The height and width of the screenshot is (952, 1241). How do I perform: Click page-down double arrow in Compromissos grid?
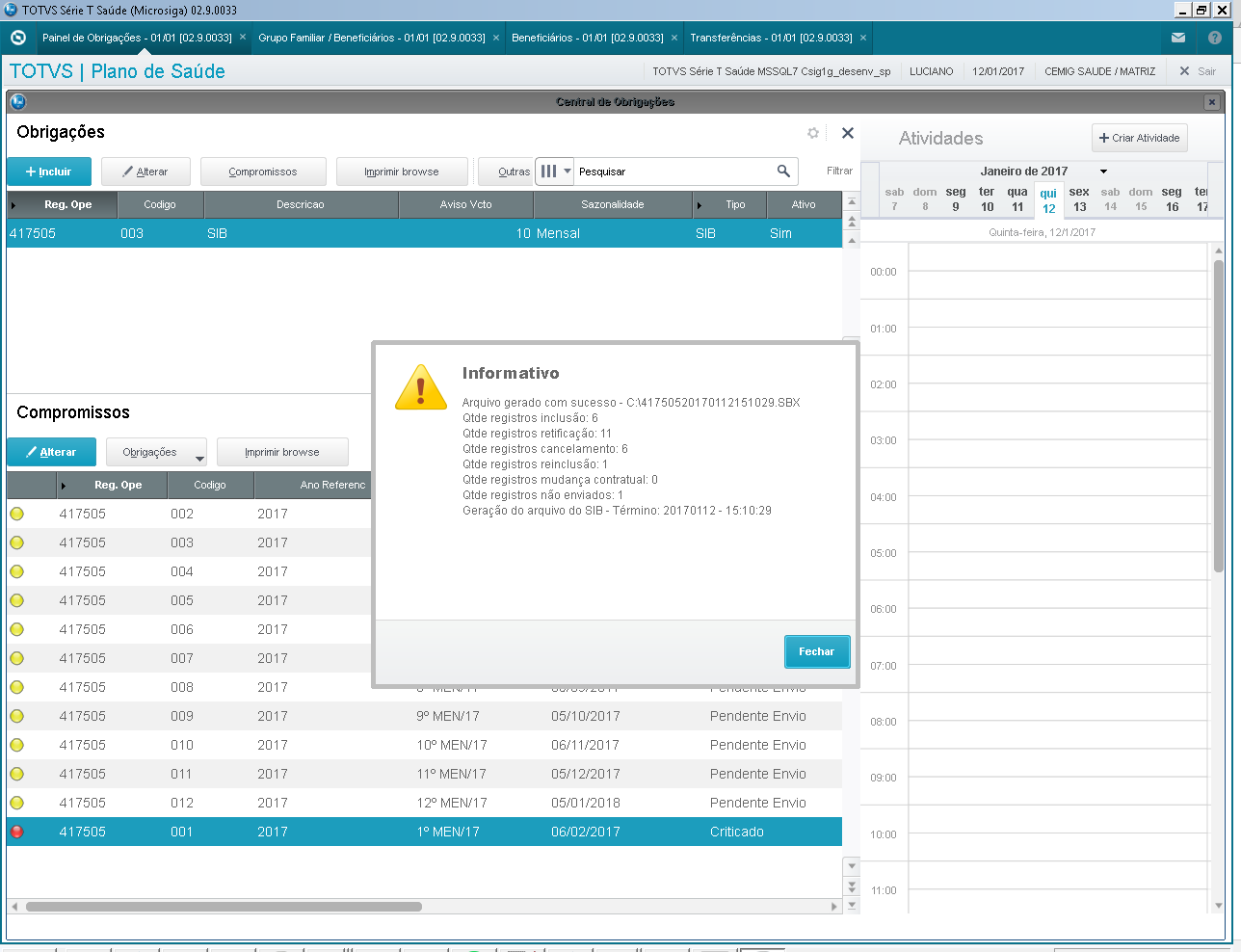[x=851, y=886]
